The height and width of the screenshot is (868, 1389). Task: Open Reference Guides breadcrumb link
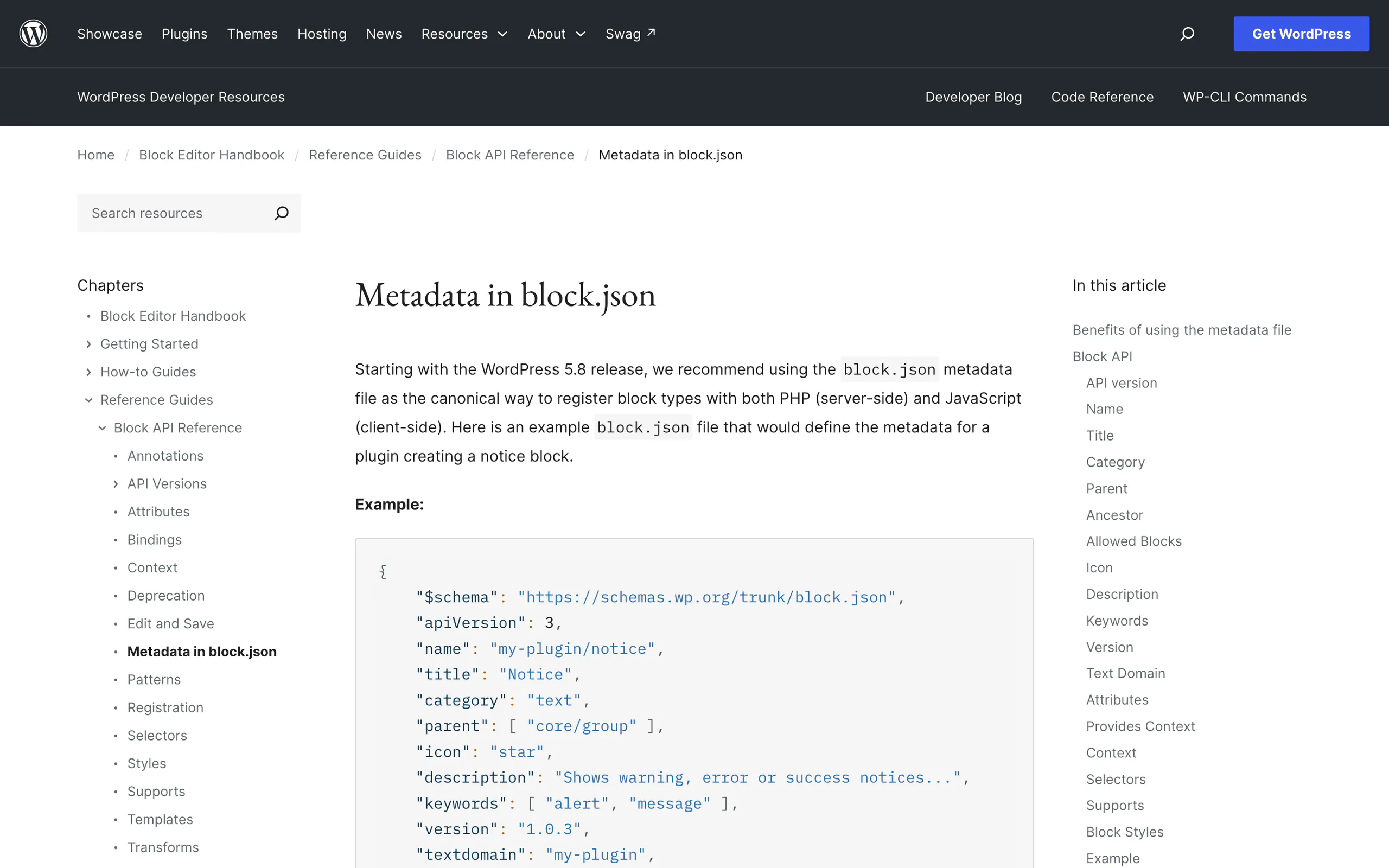[365, 155]
